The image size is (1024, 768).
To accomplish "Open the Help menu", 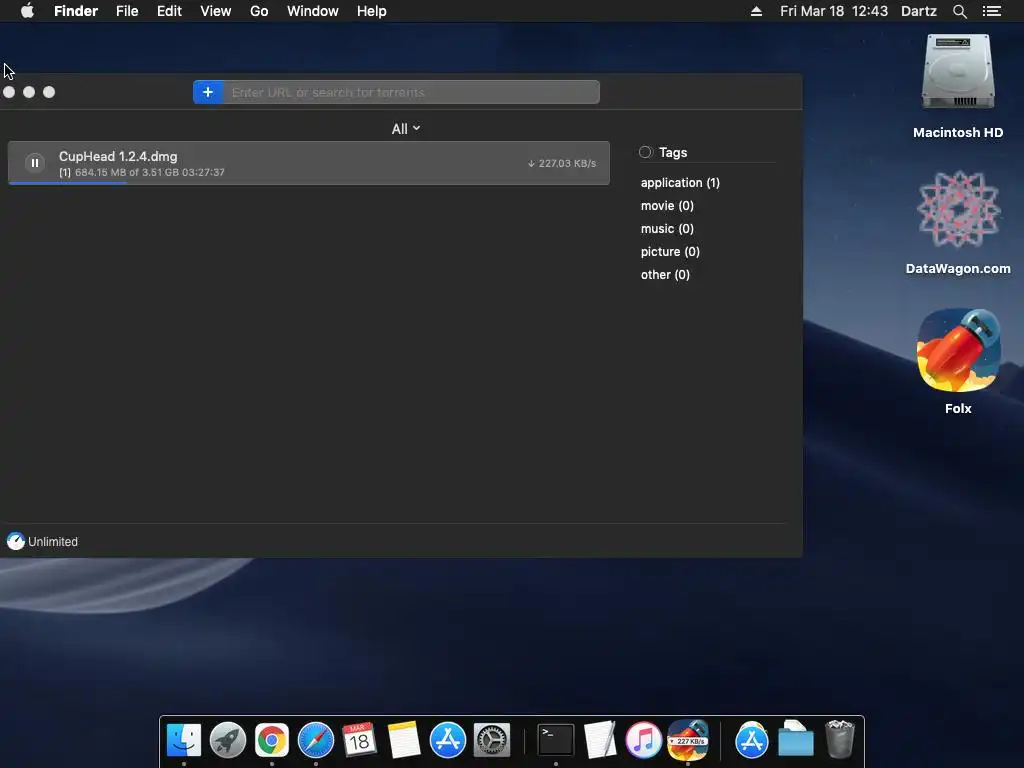I will 372,11.
